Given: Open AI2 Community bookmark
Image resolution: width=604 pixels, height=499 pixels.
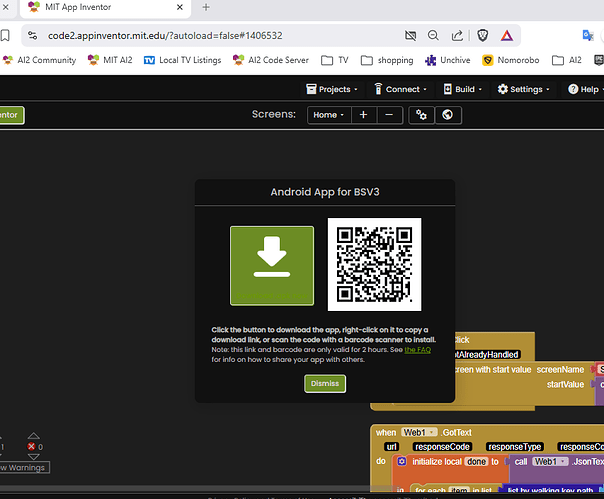Looking at the screenshot, I should 40,60.
